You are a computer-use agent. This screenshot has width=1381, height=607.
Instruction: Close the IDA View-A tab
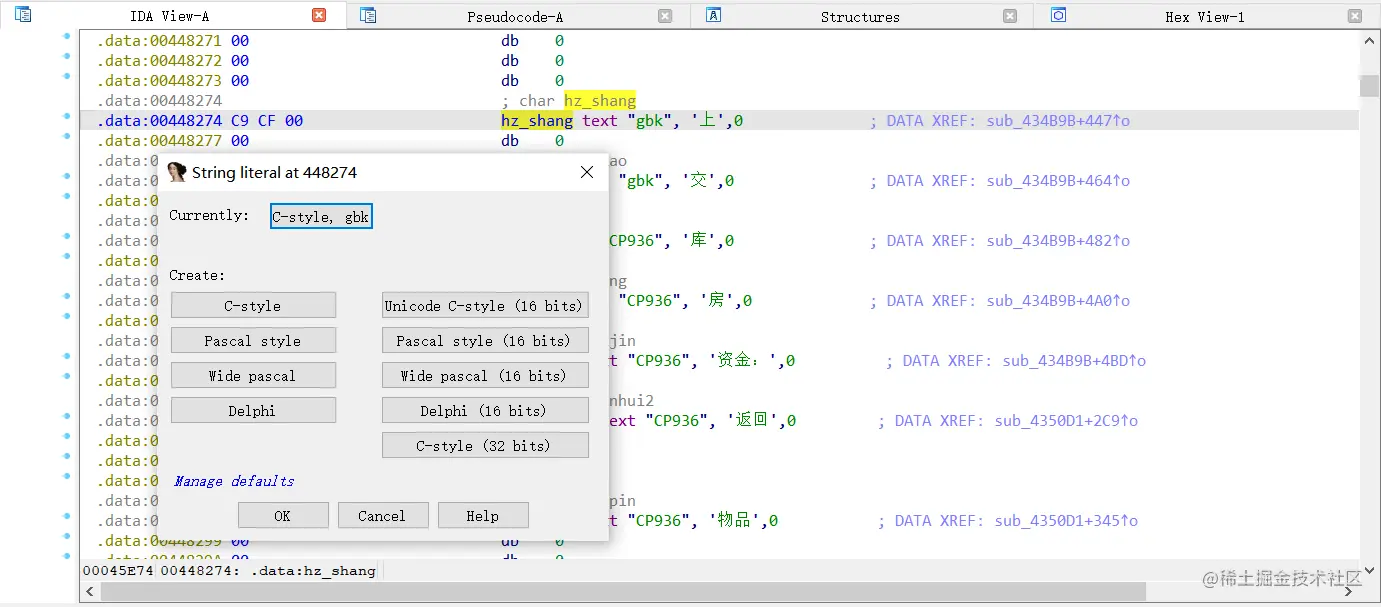[319, 15]
